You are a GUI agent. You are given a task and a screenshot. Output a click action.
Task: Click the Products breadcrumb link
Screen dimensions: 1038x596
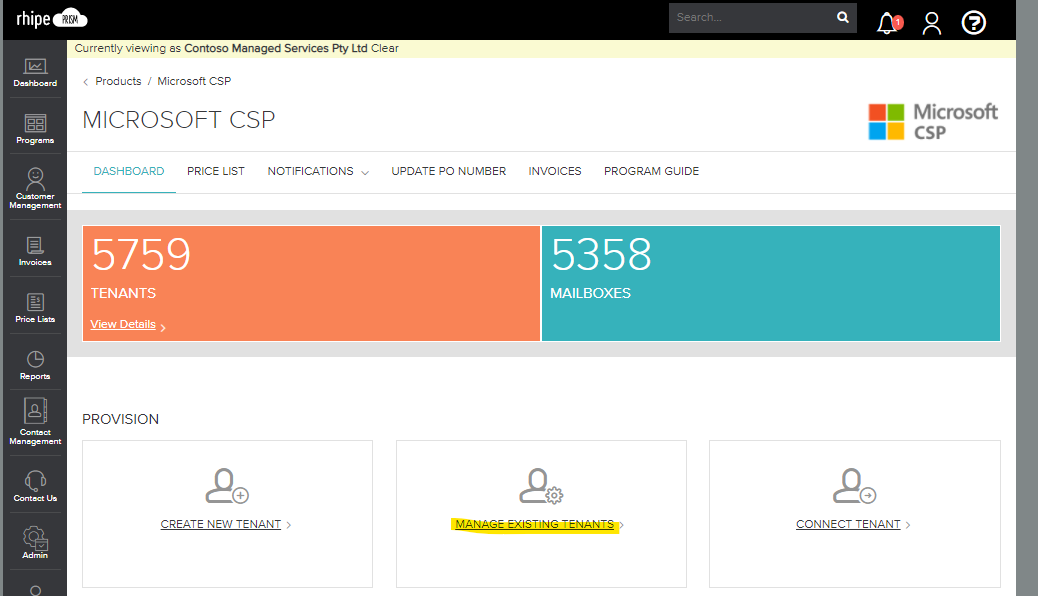[x=118, y=81]
